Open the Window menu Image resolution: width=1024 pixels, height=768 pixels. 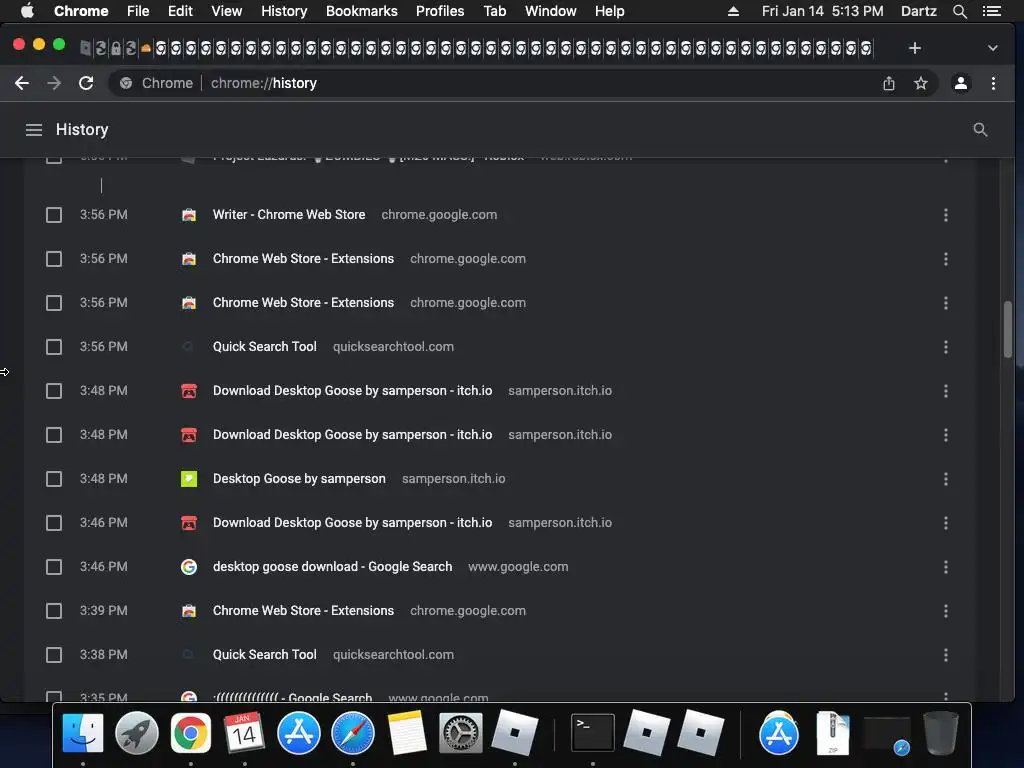pos(551,11)
